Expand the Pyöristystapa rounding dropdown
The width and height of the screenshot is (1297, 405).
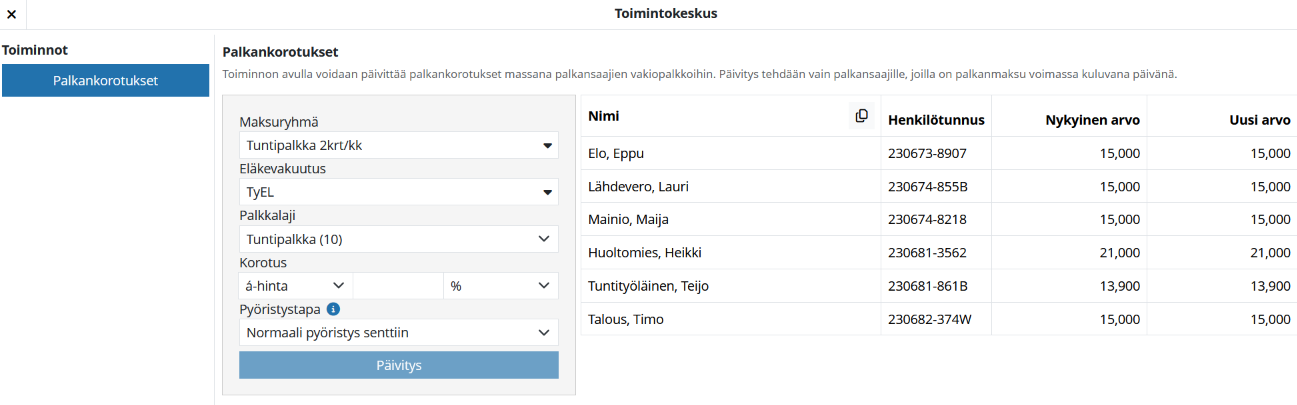point(398,332)
